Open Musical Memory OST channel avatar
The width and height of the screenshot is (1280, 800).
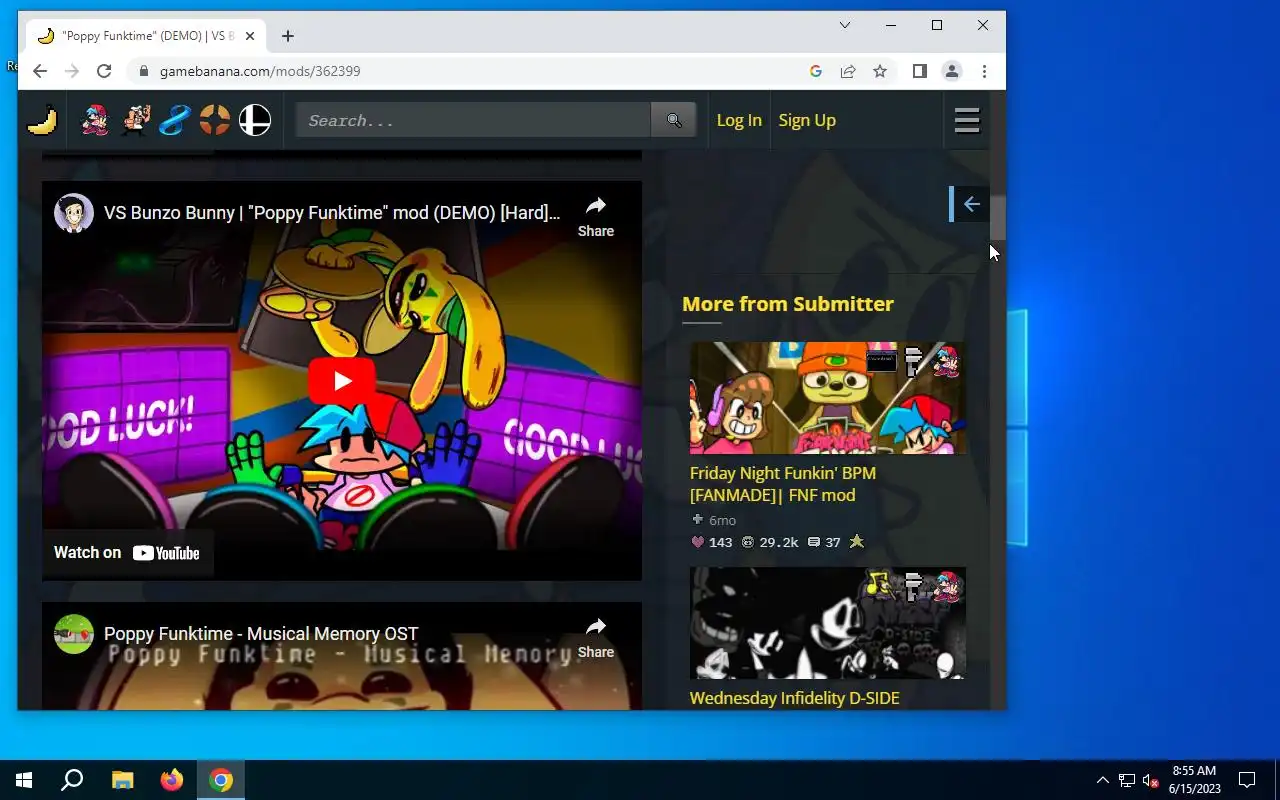click(74, 634)
